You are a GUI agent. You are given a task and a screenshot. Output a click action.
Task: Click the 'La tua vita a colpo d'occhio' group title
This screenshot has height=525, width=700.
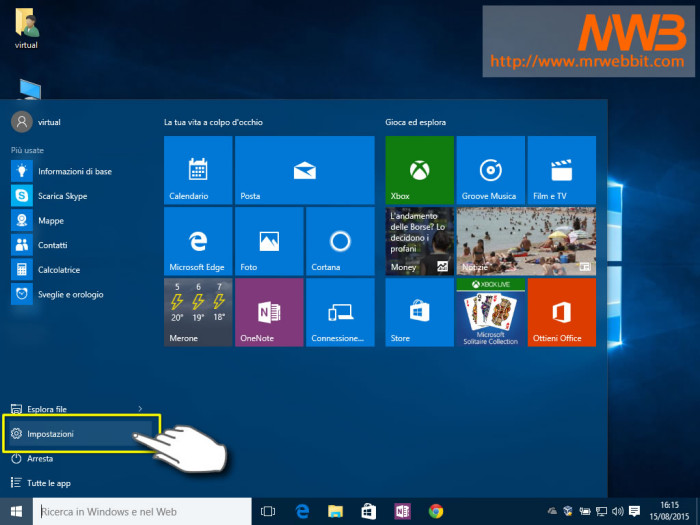point(213,122)
